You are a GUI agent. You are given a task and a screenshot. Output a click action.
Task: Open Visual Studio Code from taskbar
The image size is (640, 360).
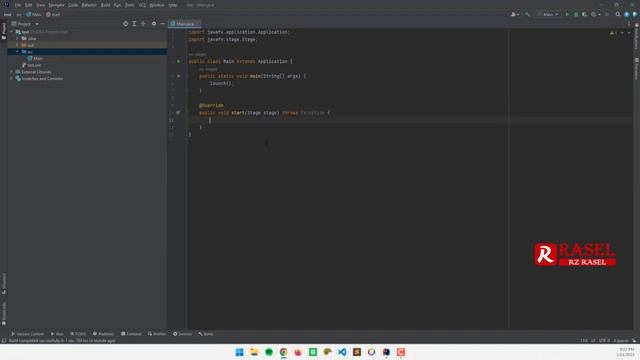tap(342, 352)
